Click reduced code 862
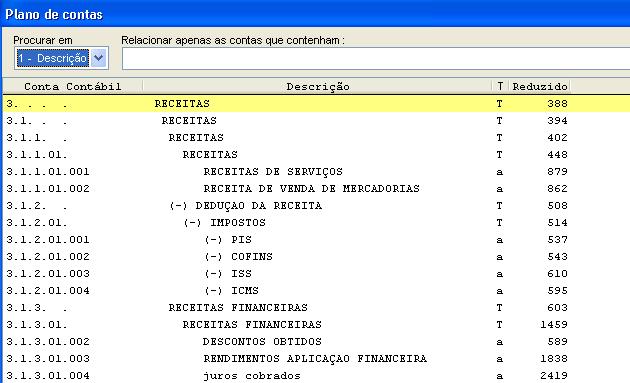 (x=557, y=188)
